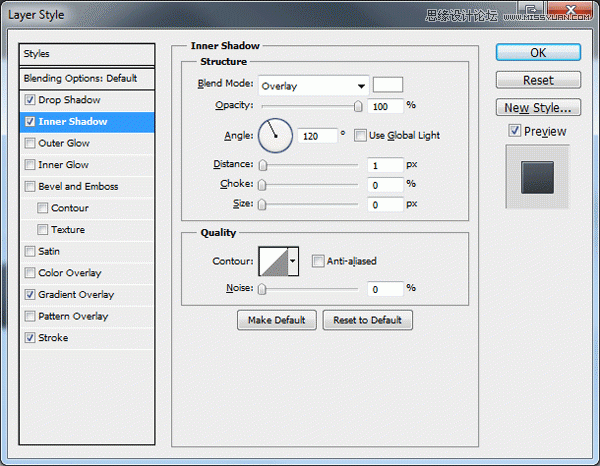Viewport: 600px width, 466px height.
Task: Click the contour curve thumbnail
Action: pyautogui.click(x=273, y=261)
